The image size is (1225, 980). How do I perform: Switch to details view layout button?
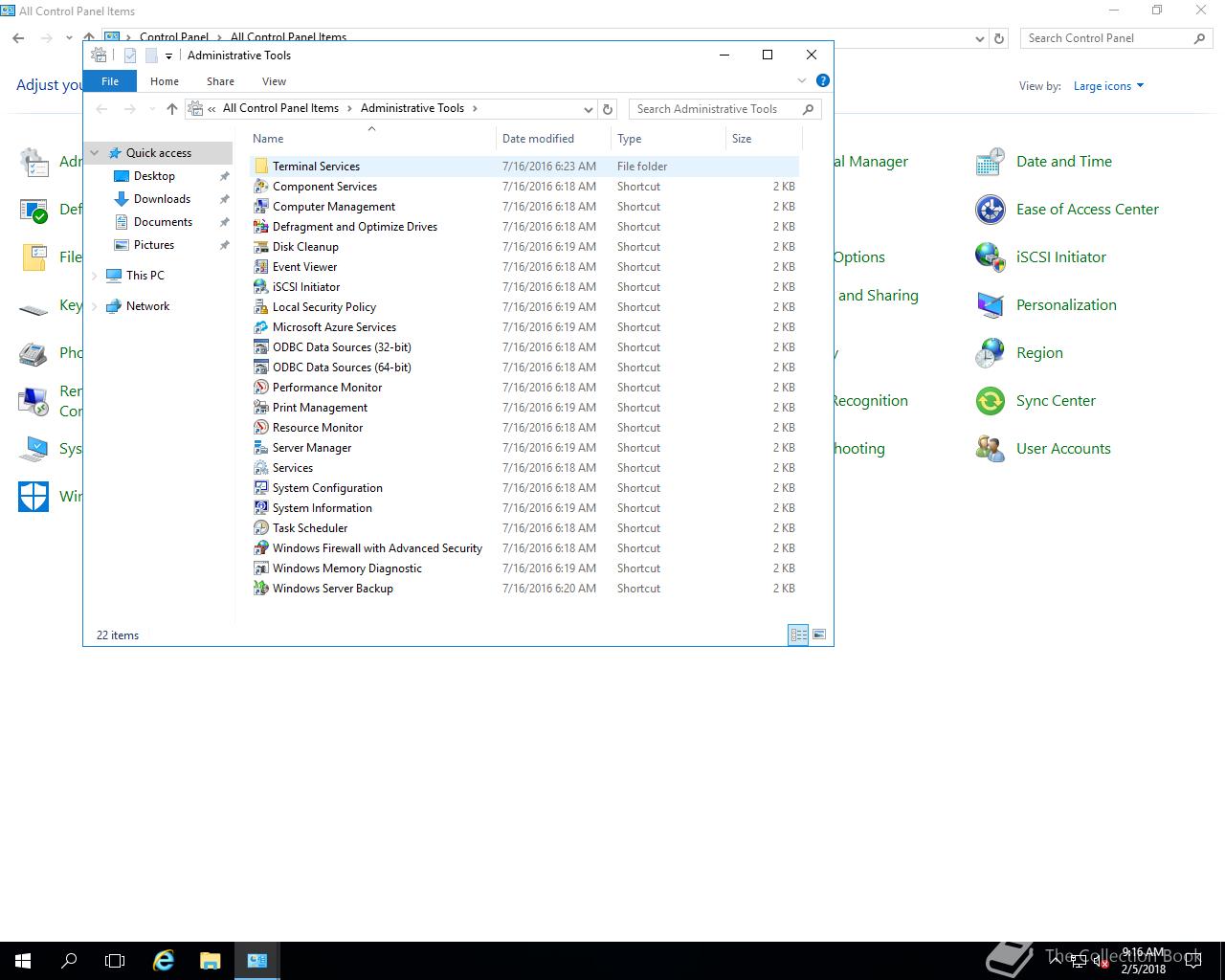coord(798,635)
